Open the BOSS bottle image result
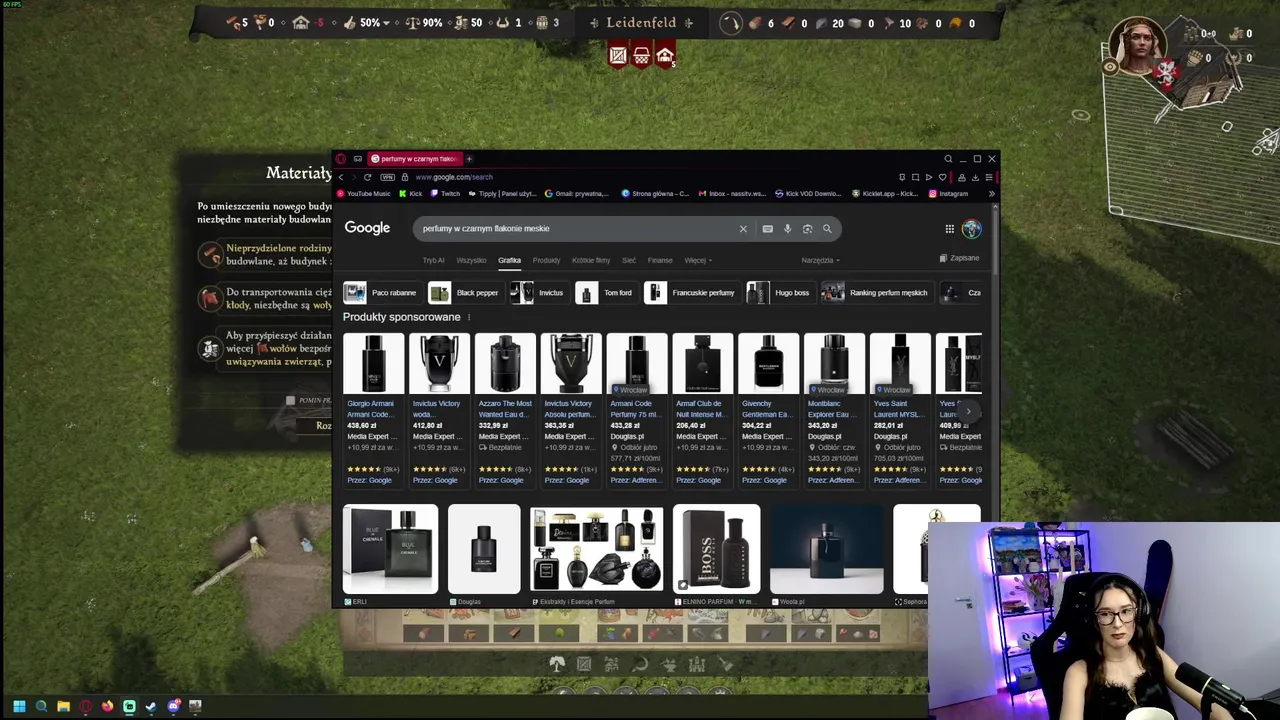This screenshot has height=720, width=1280. pos(716,549)
